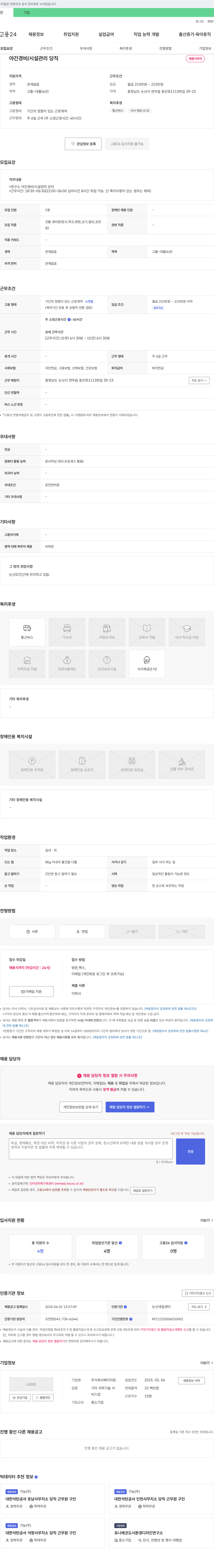Jump to the 우대사항 section tab
This screenshot has width=214, height=1568.
click(86, 48)
